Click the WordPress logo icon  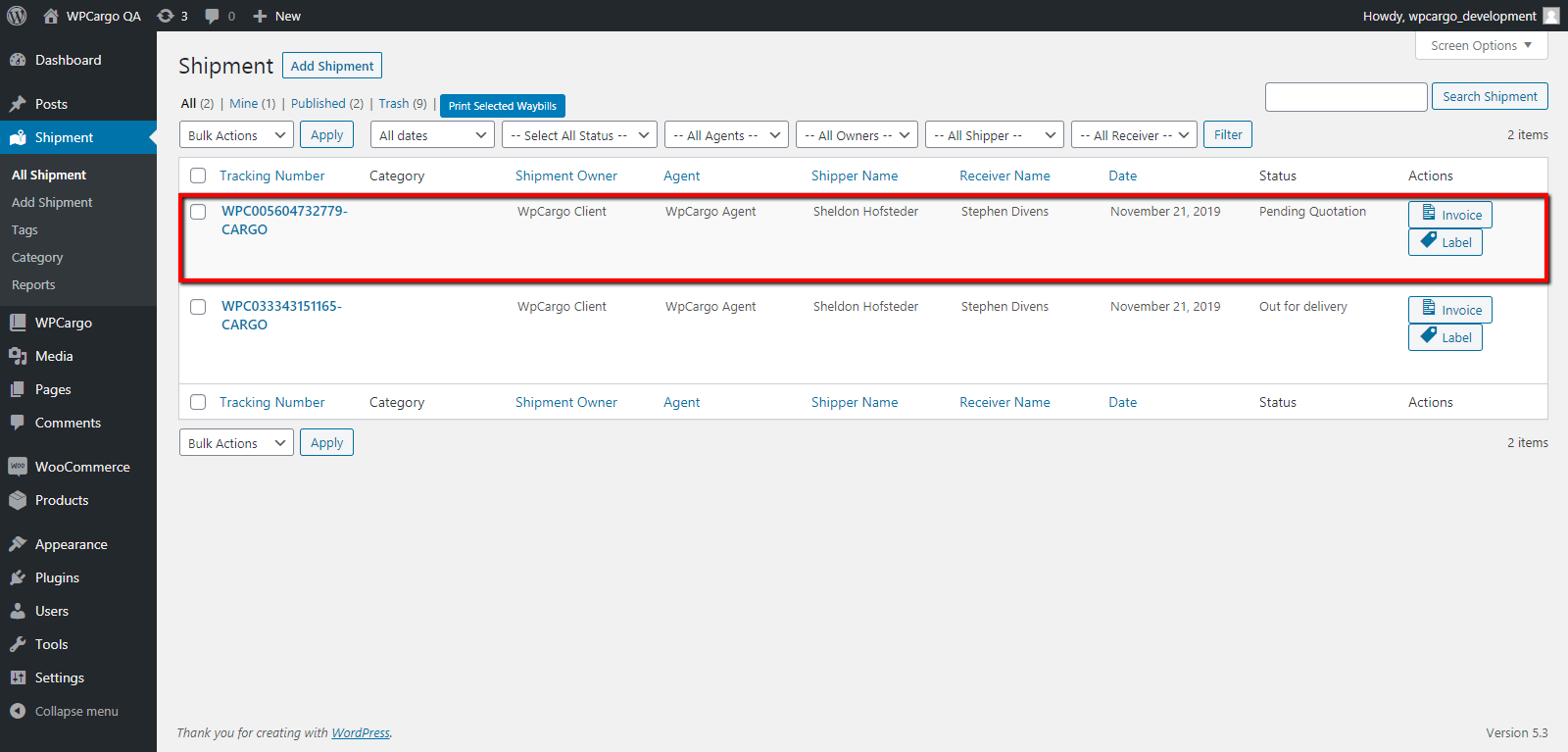(x=17, y=16)
